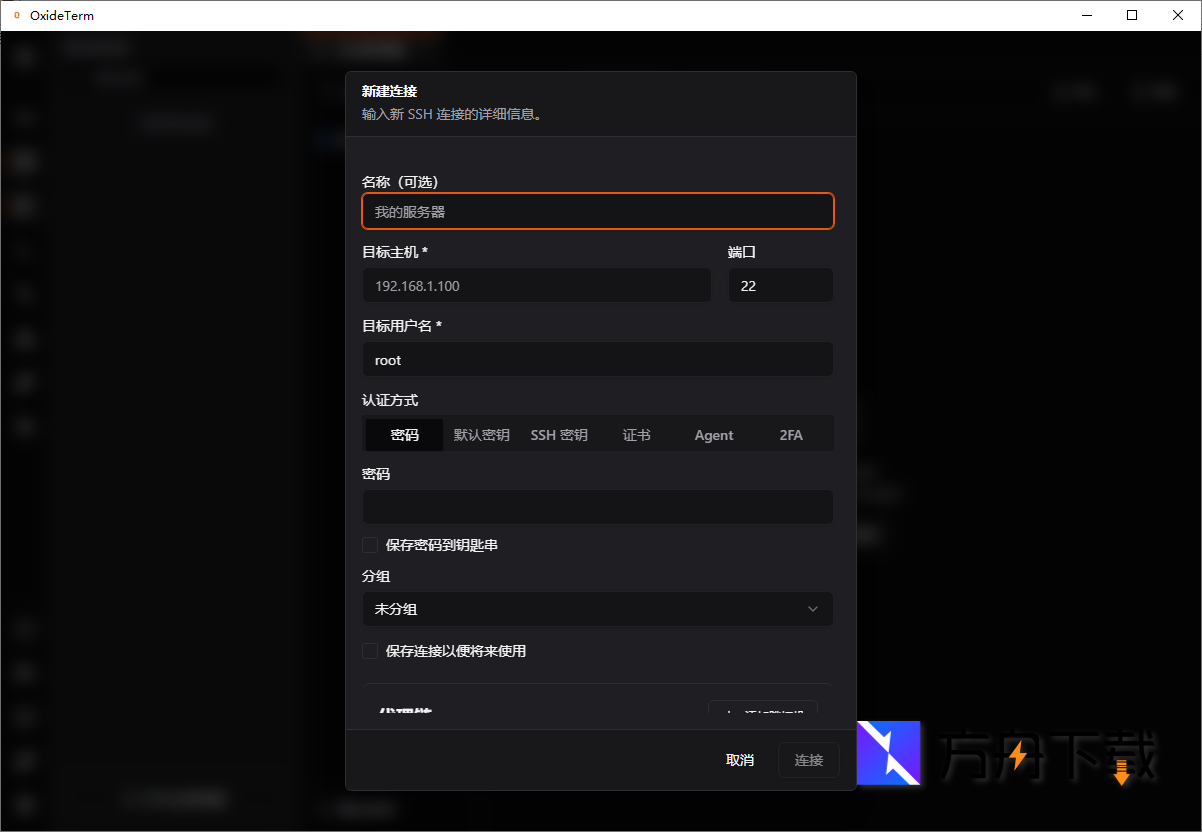Click the blue arrow logo at bottom right
The height and width of the screenshot is (832, 1202).
click(888, 755)
